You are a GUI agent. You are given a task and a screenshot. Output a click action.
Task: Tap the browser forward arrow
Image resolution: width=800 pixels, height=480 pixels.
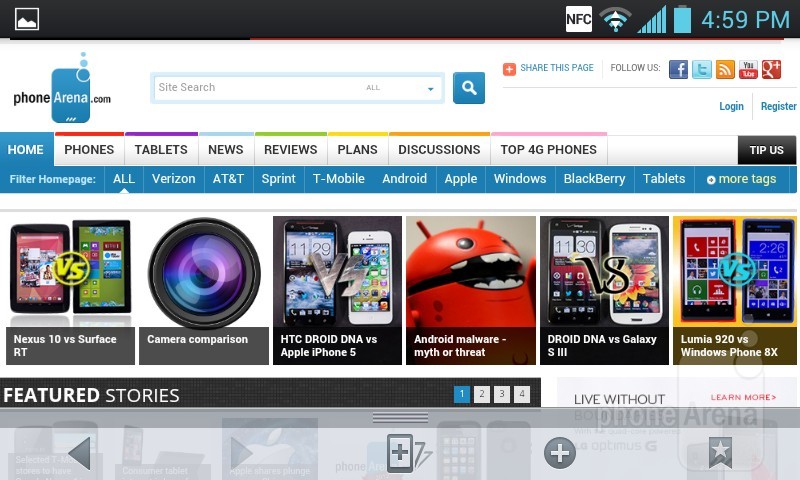[x=241, y=453]
